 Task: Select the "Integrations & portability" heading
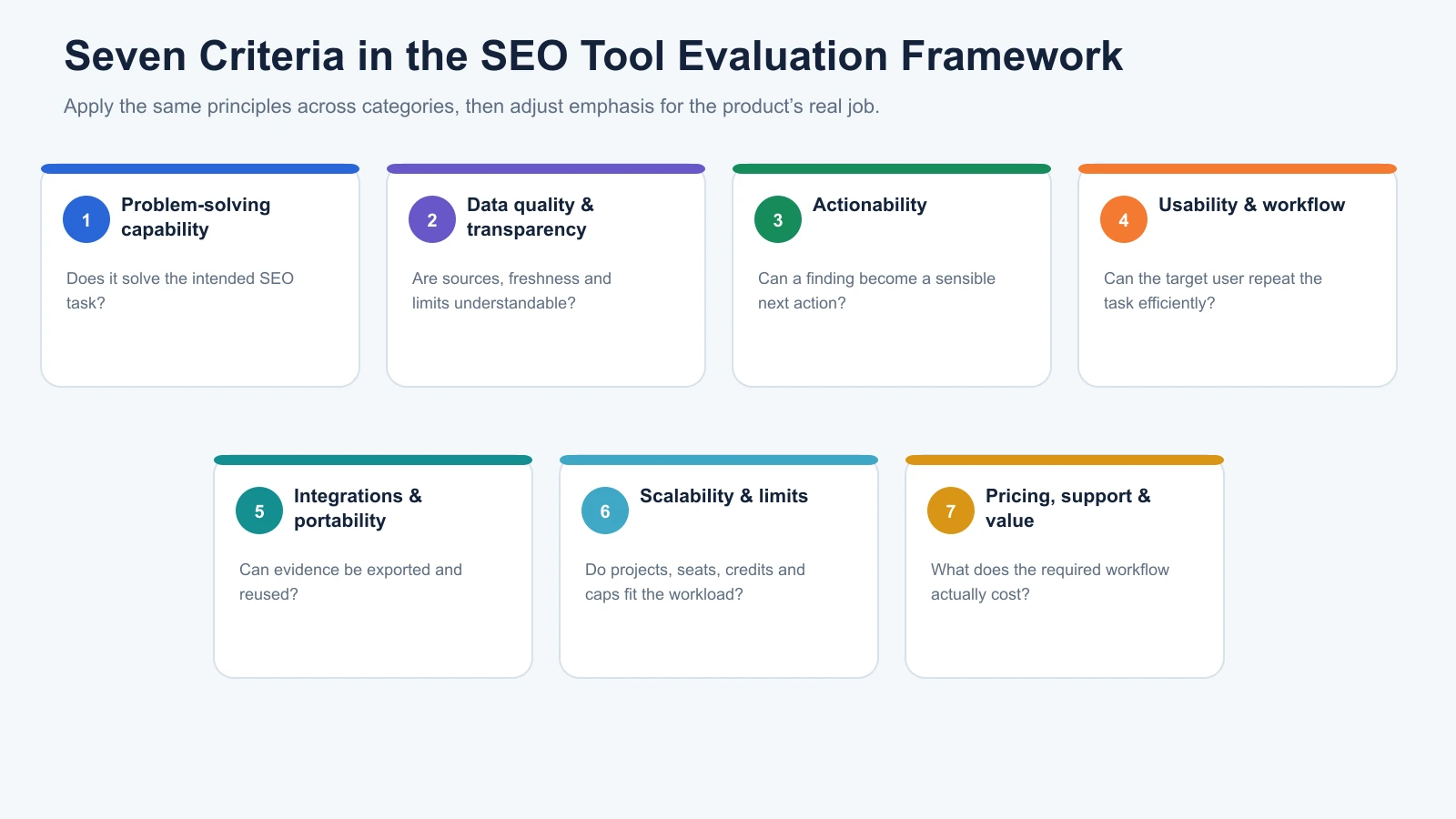[x=358, y=508]
